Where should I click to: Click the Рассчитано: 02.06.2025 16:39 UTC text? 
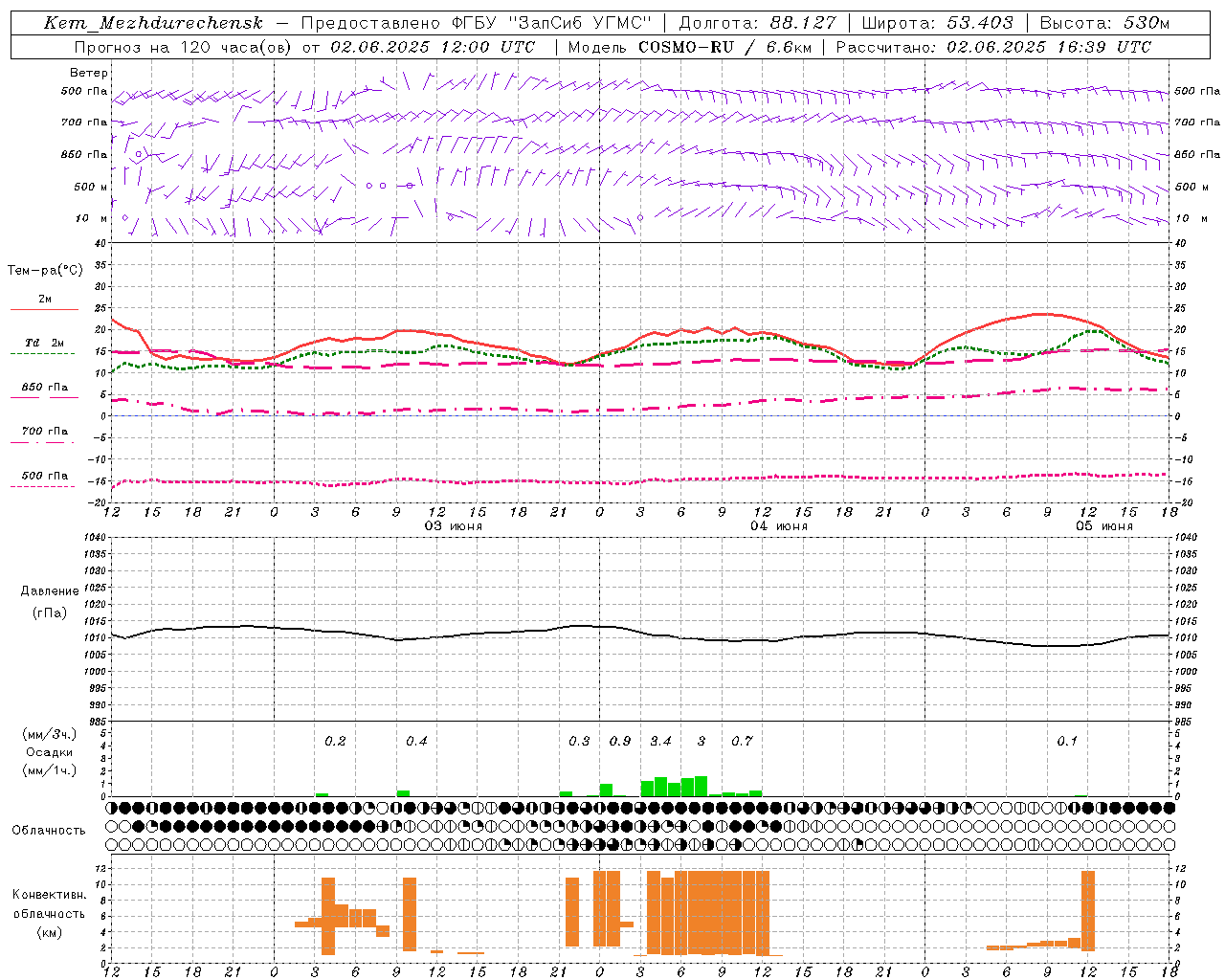[x=993, y=46]
